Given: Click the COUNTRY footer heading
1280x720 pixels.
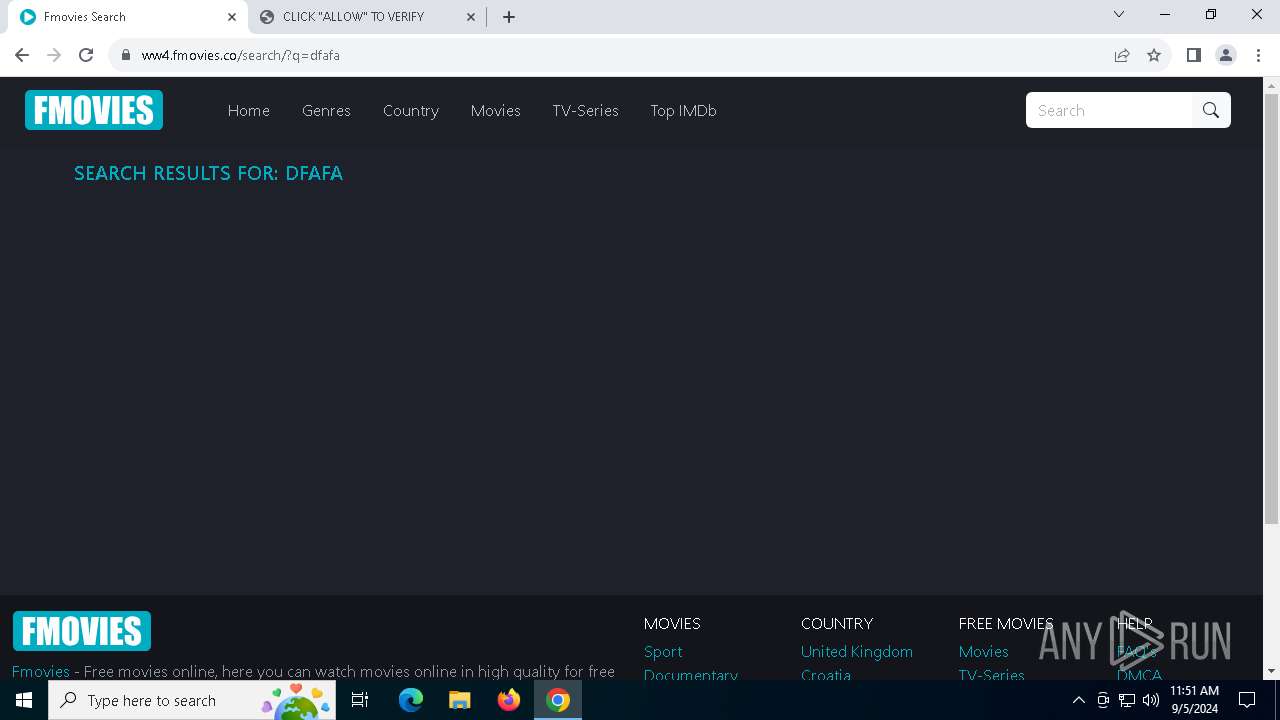Looking at the screenshot, I should (837, 623).
